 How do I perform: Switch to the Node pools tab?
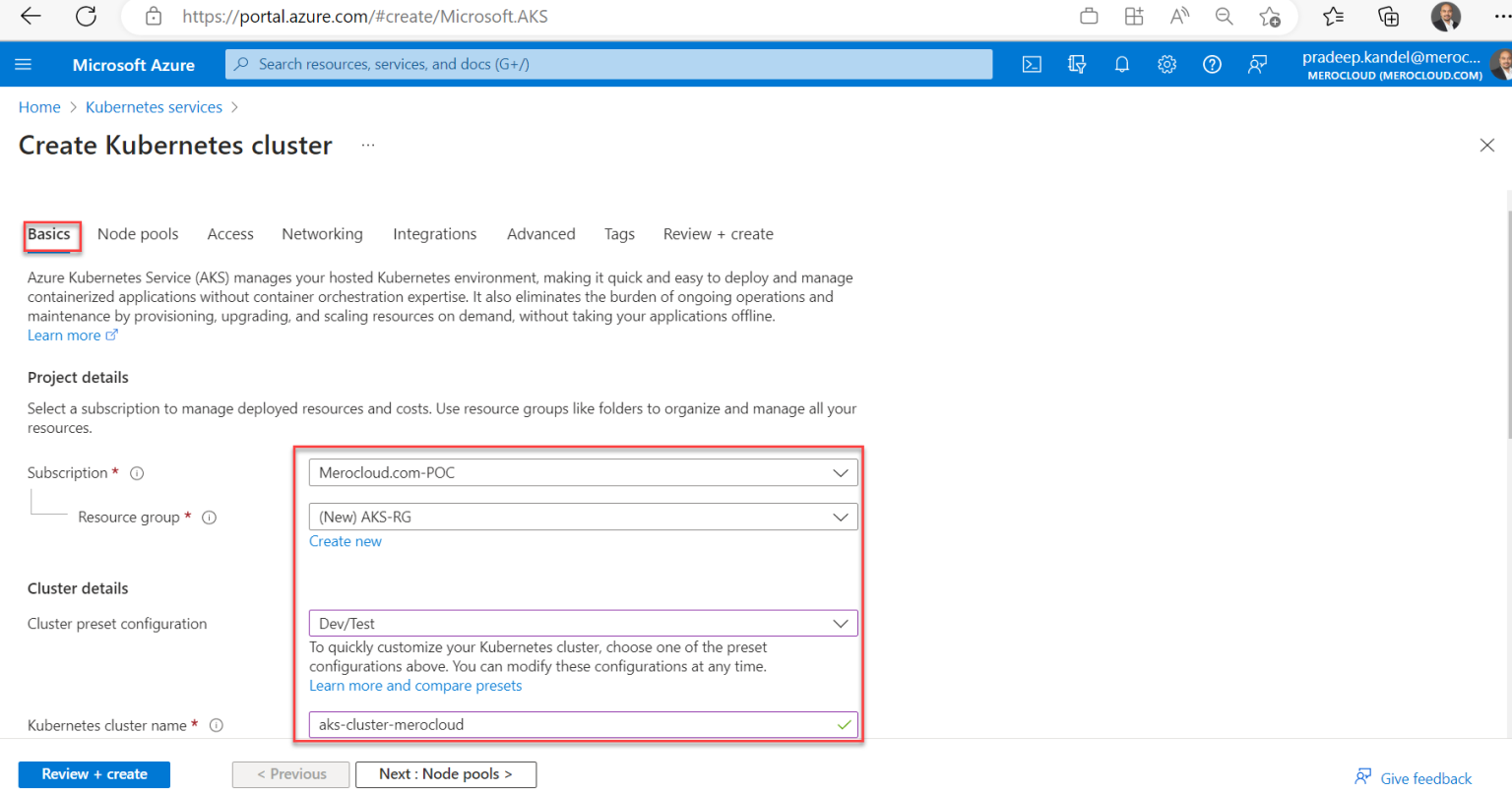(138, 233)
